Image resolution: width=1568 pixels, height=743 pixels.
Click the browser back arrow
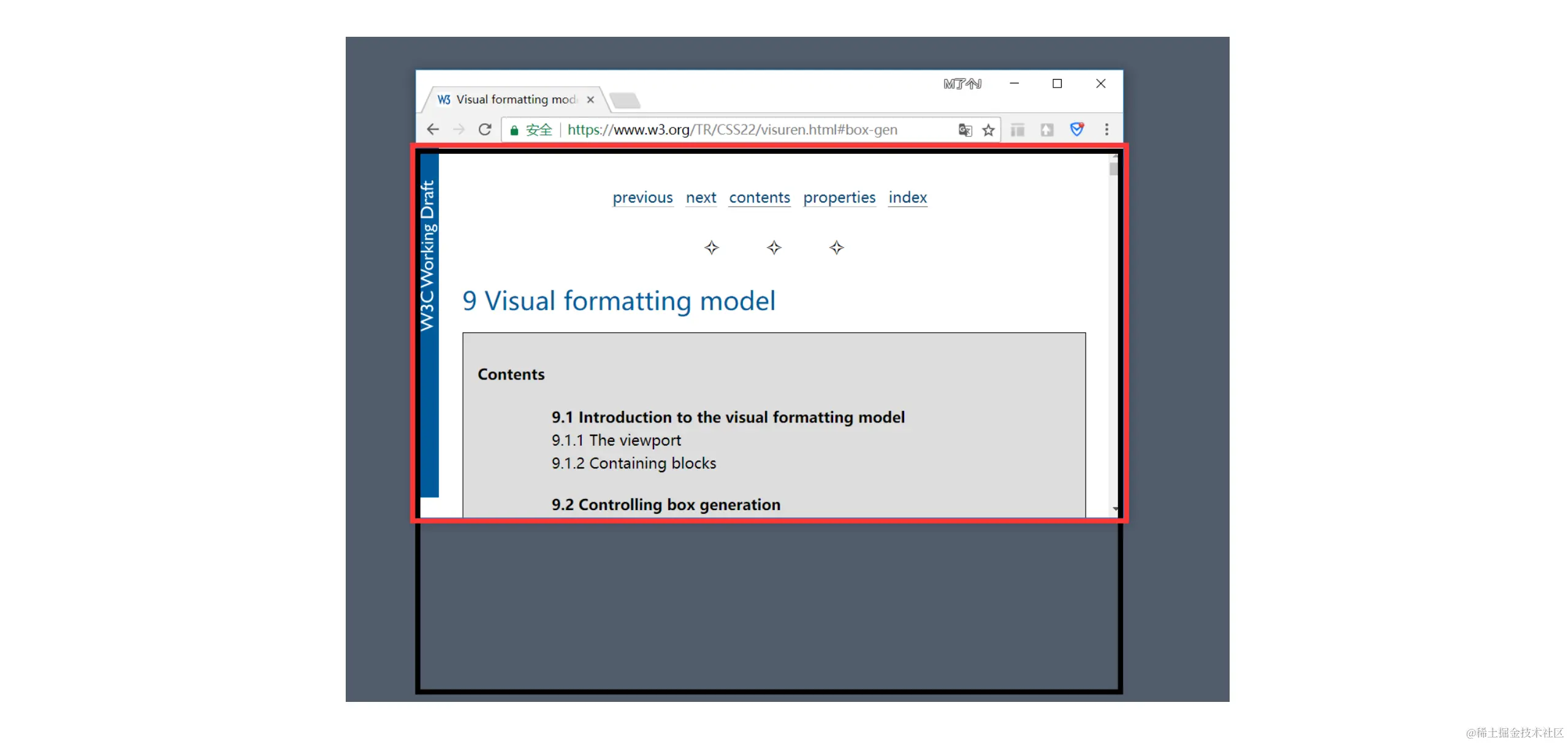tap(433, 129)
